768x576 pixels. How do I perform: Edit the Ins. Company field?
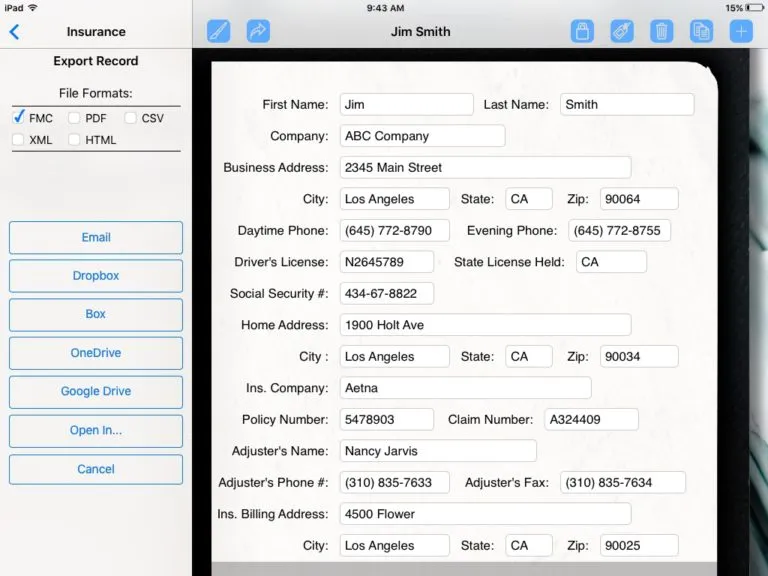(465, 388)
